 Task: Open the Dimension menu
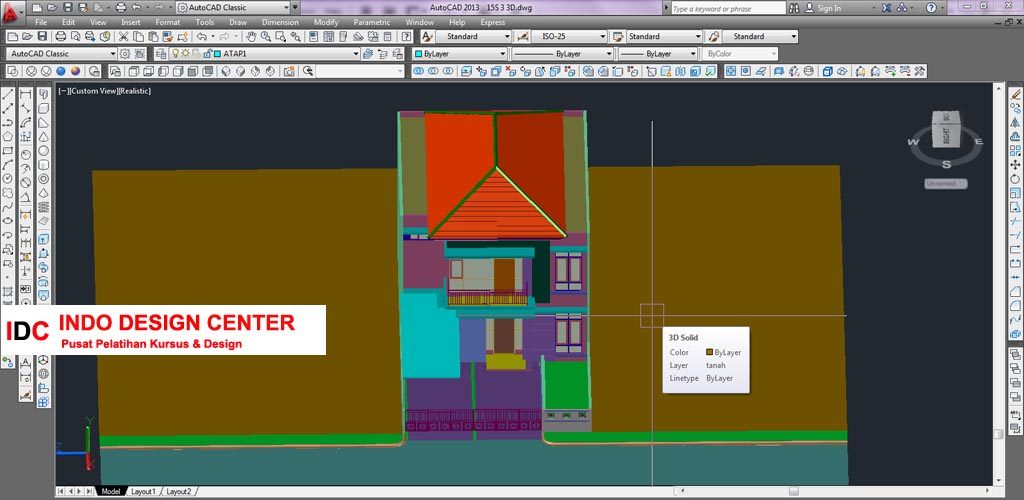click(280, 22)
